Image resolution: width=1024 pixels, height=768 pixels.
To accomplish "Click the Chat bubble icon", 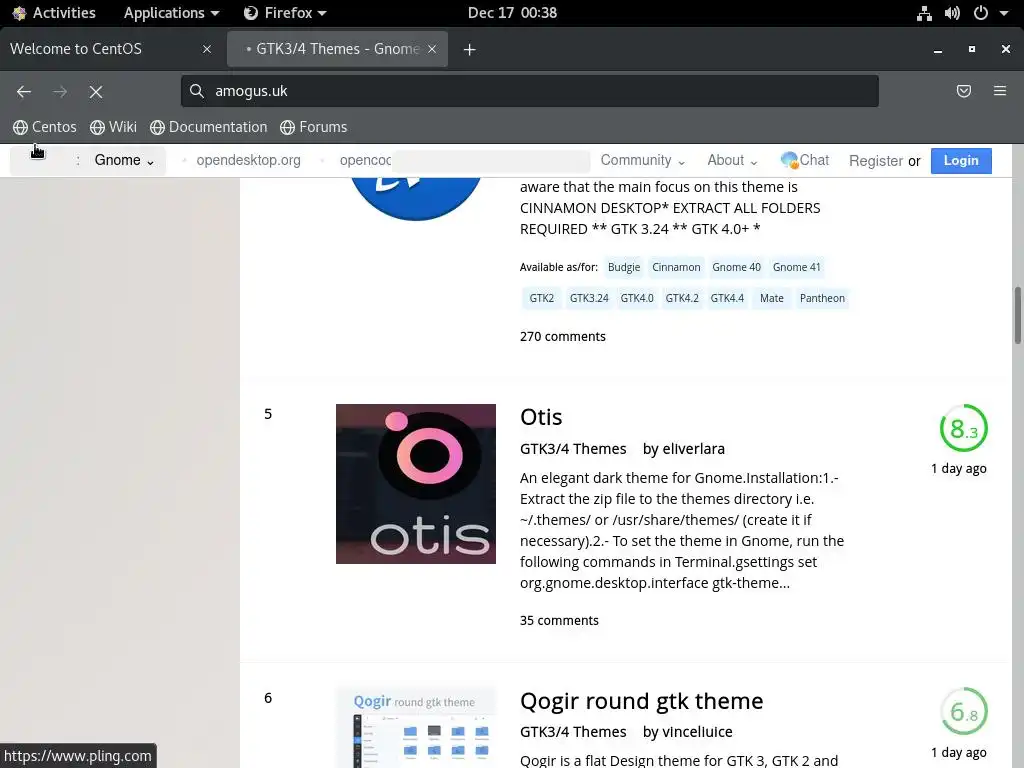I will pos(790,160).
